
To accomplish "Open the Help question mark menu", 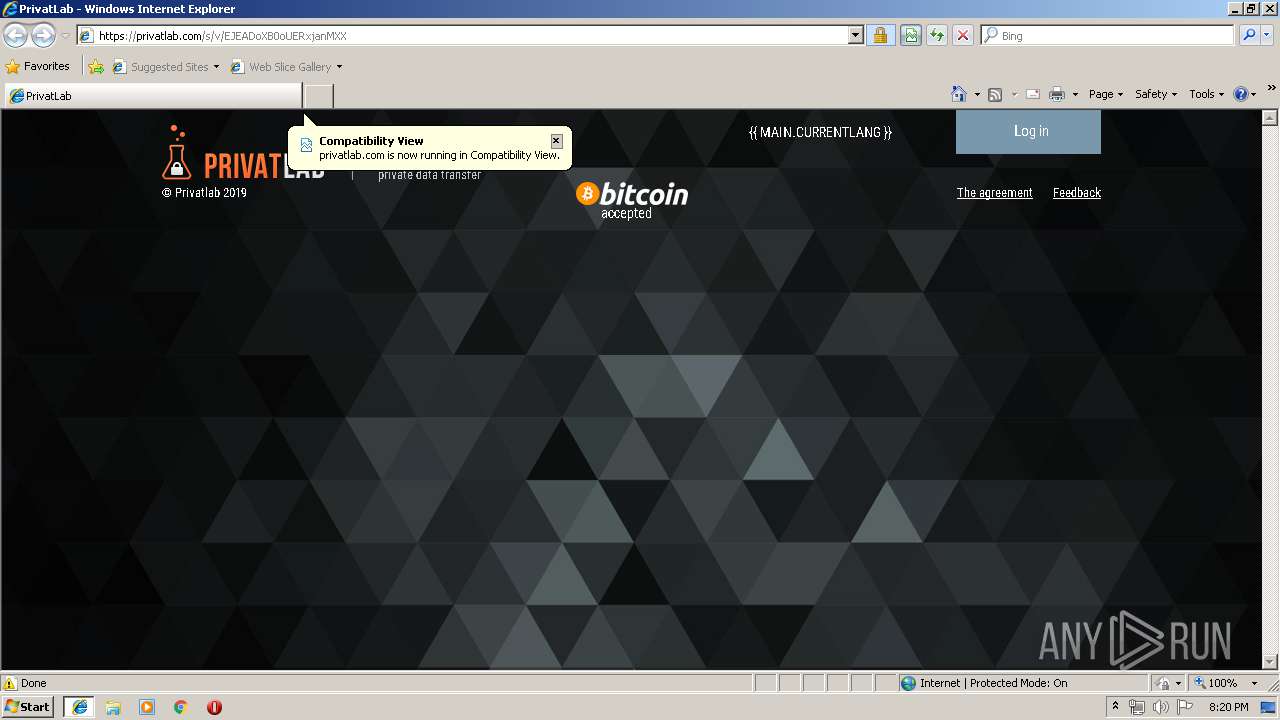I will click(x=1245, y=94).
